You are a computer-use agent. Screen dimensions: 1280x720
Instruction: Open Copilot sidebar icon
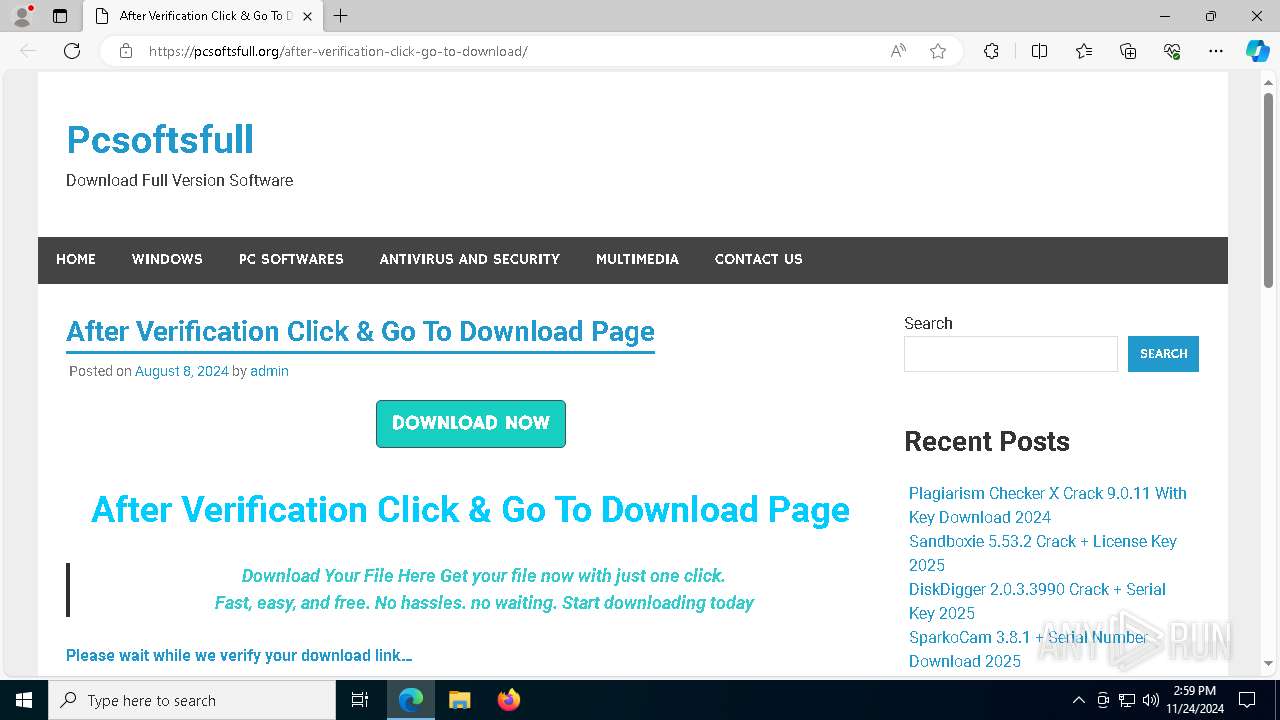(x=1257, y=51)
